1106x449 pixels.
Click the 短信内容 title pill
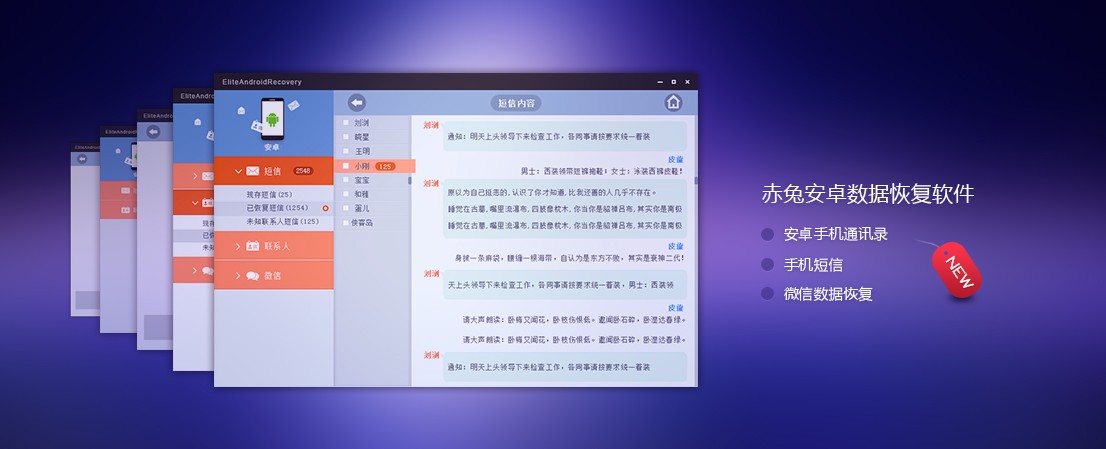tap(516, 103)
